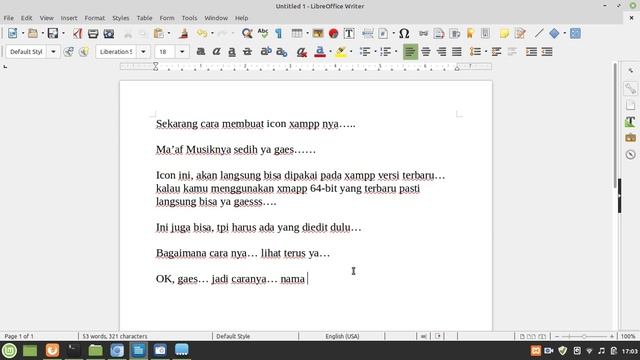Viewport: 640px width, 360px height.
Task: Insert a page break
Action: [x=367, y=33]
